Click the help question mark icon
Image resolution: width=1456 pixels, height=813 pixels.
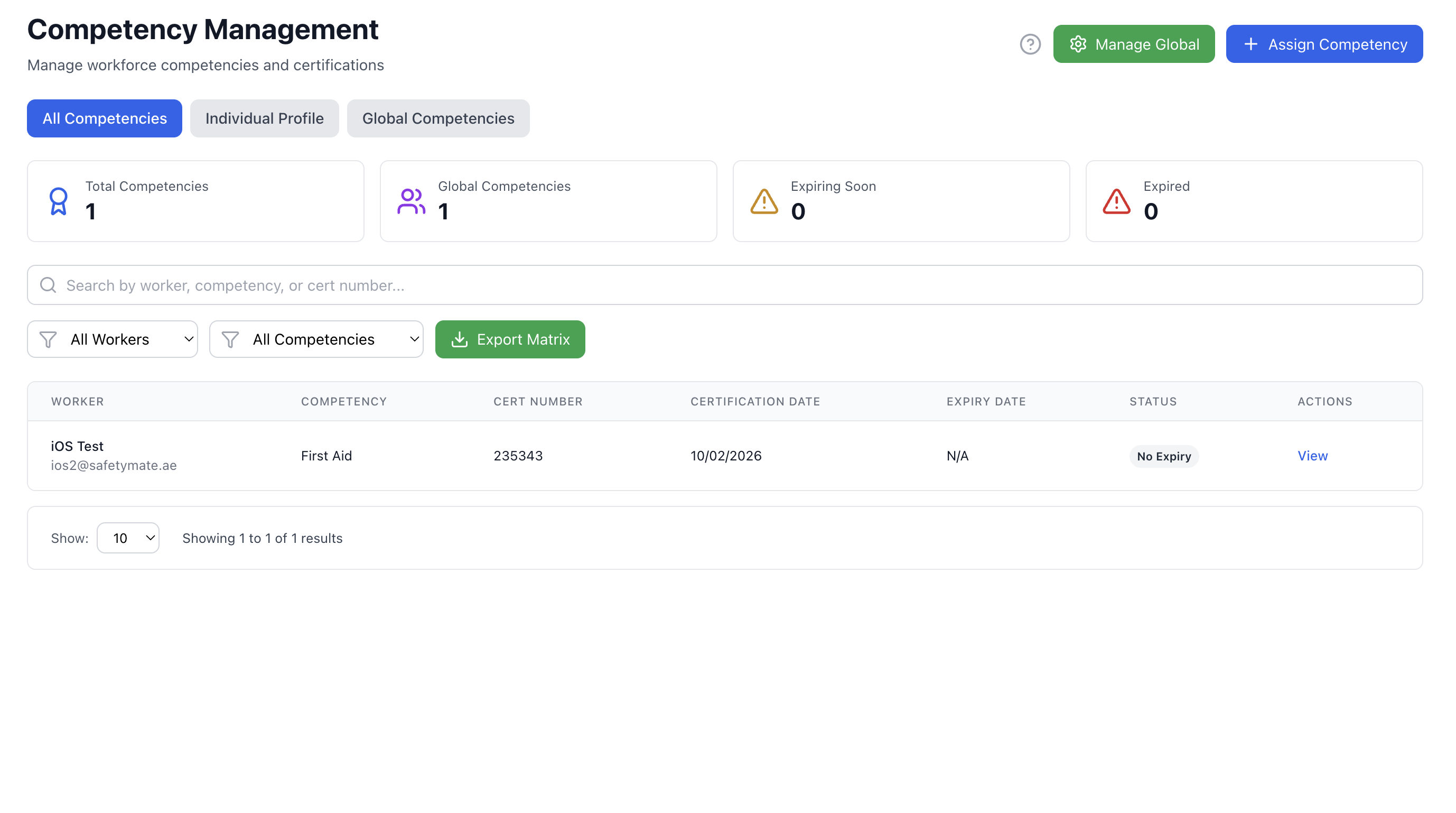point(1030,44)
